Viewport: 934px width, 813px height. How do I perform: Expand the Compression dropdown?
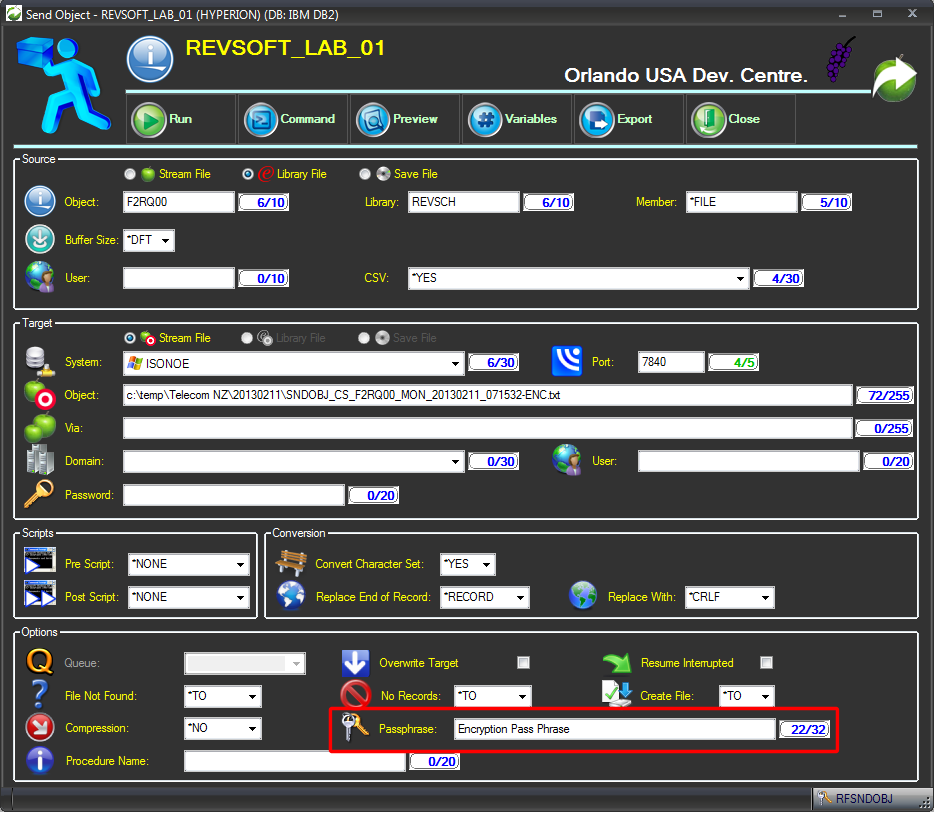click(252, 729)
